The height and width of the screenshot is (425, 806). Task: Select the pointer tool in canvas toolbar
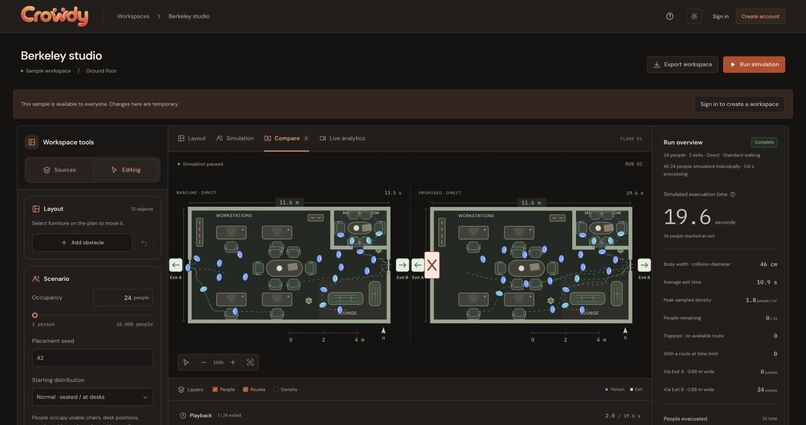186,362
